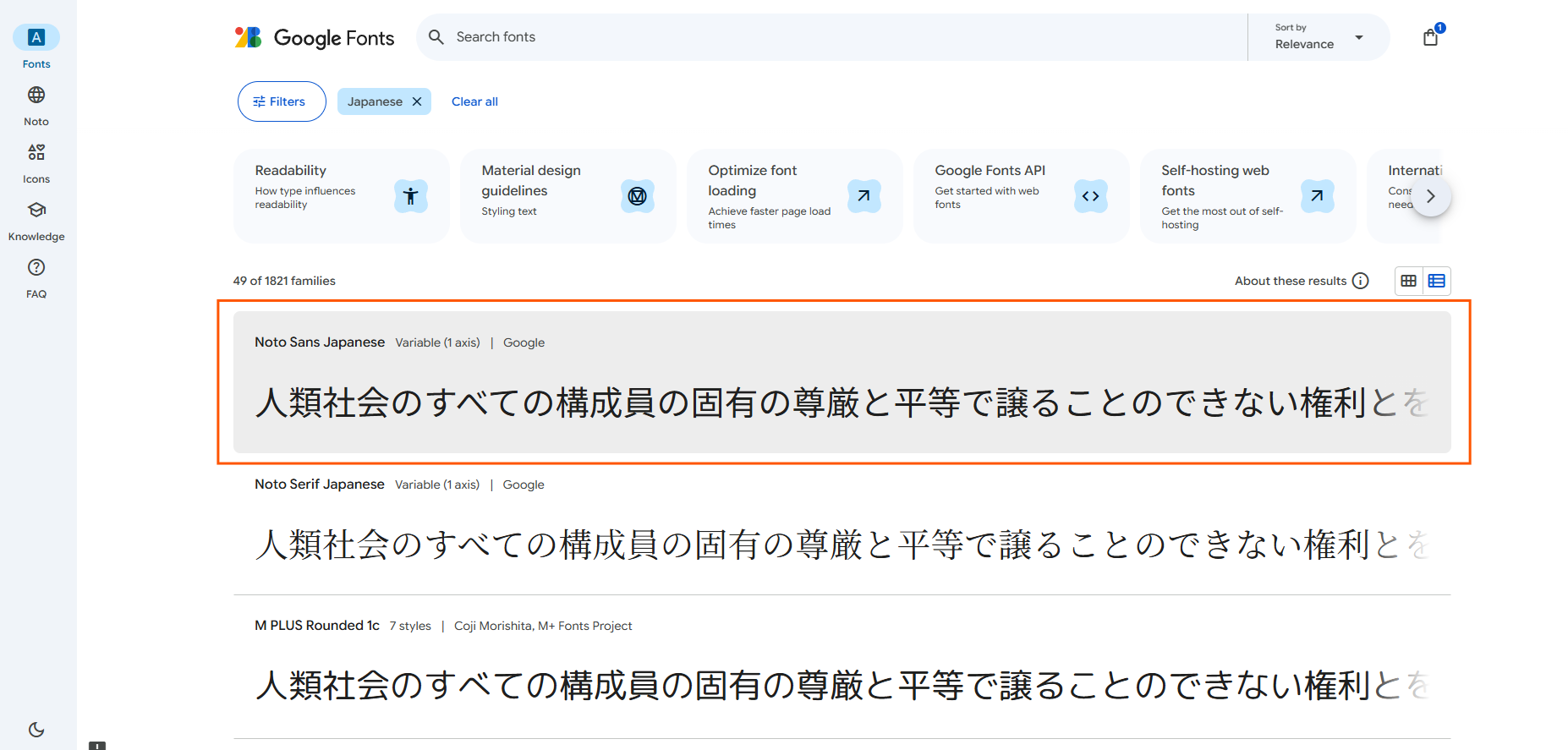Advance the cards carousel with chevron
The width and height of the screenshot is (1568, 750).
click(x=1431, y=196)
